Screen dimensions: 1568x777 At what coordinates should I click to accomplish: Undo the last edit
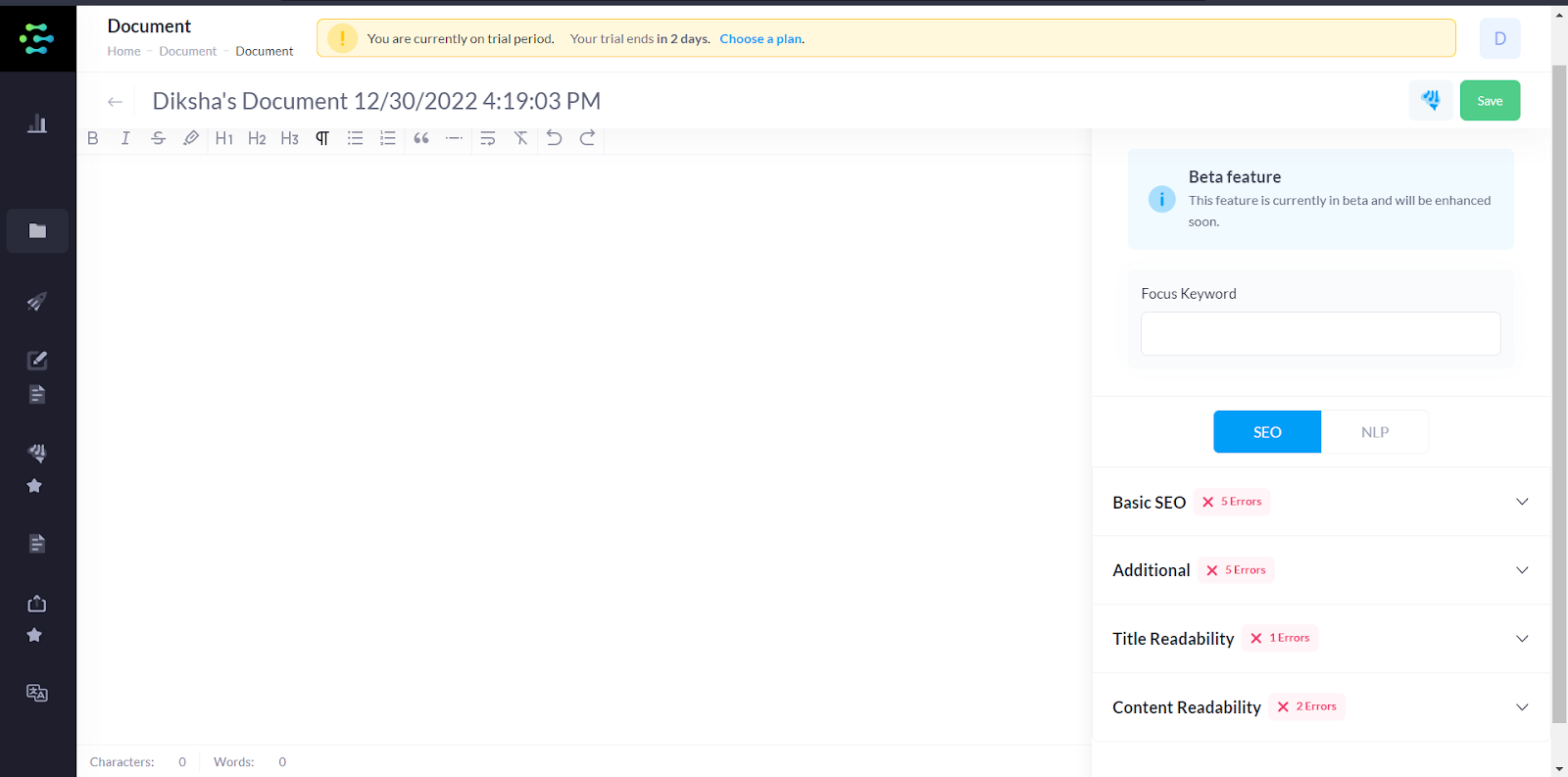coord(554,138)
